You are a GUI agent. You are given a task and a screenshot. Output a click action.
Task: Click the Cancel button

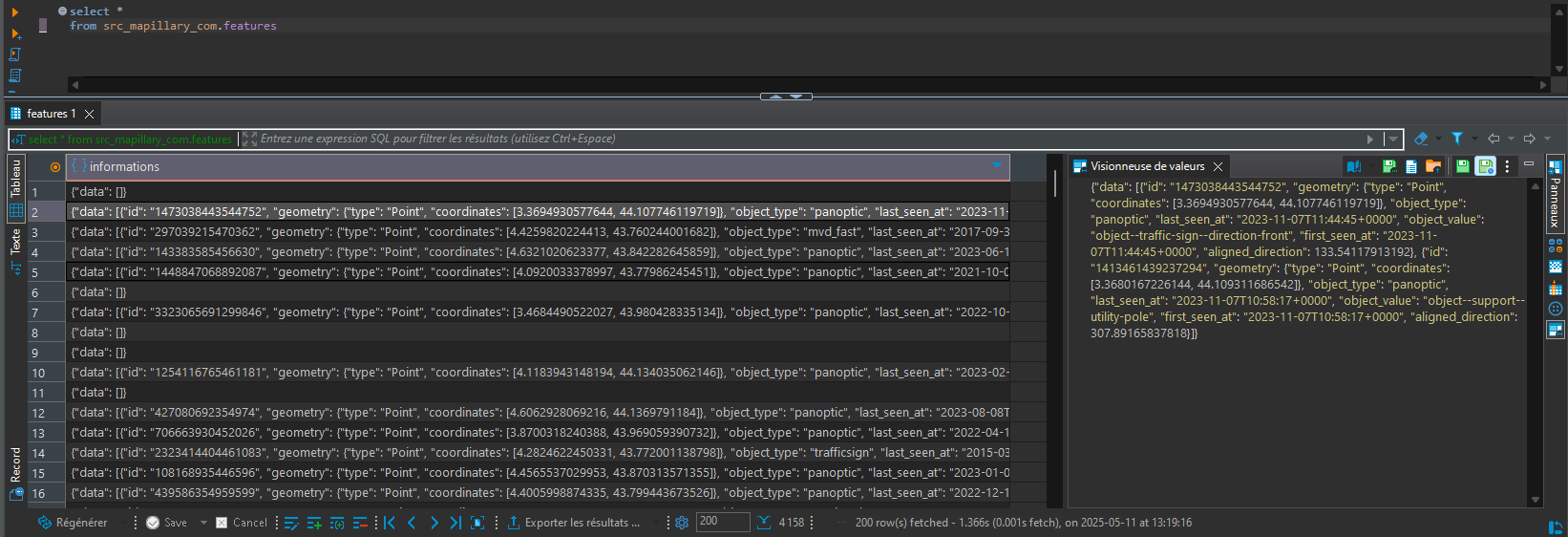pyautogui.click(x=242, y=523)
